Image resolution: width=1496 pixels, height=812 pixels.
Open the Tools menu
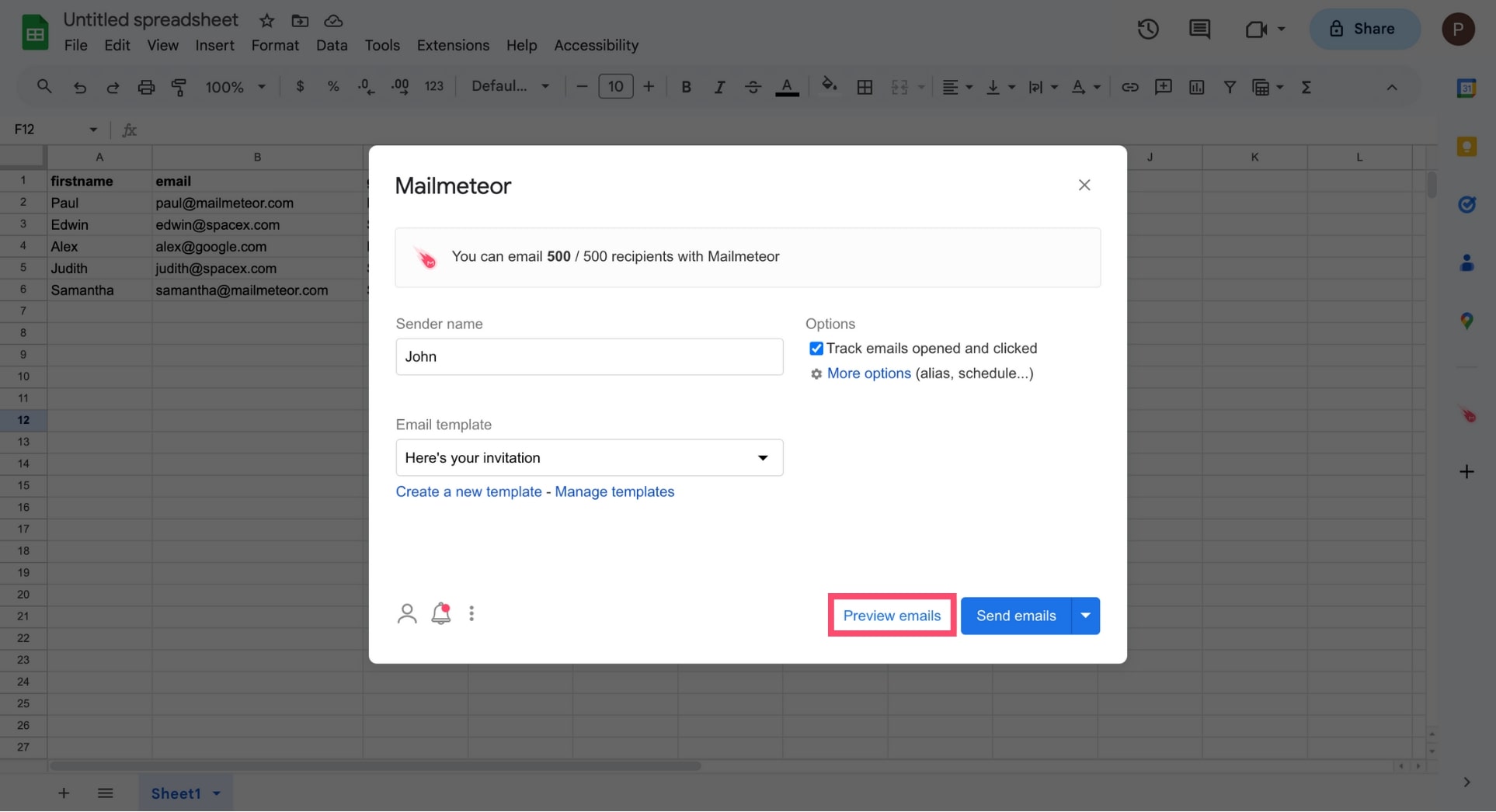pos(382,45)
